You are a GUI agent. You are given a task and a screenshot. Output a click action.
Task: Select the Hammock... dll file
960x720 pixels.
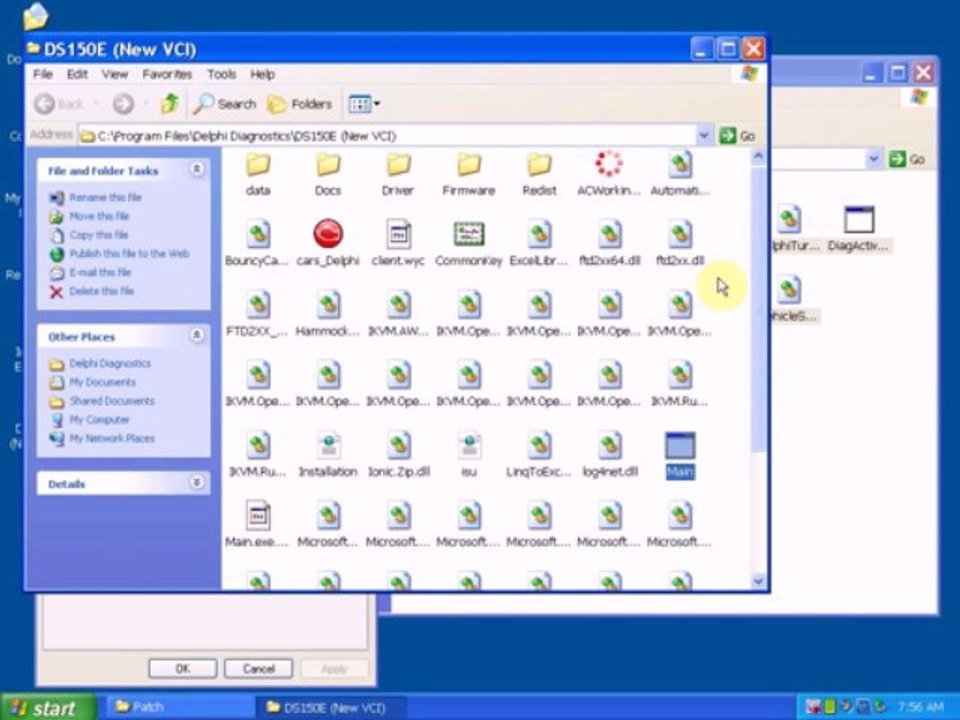(328, 314)
